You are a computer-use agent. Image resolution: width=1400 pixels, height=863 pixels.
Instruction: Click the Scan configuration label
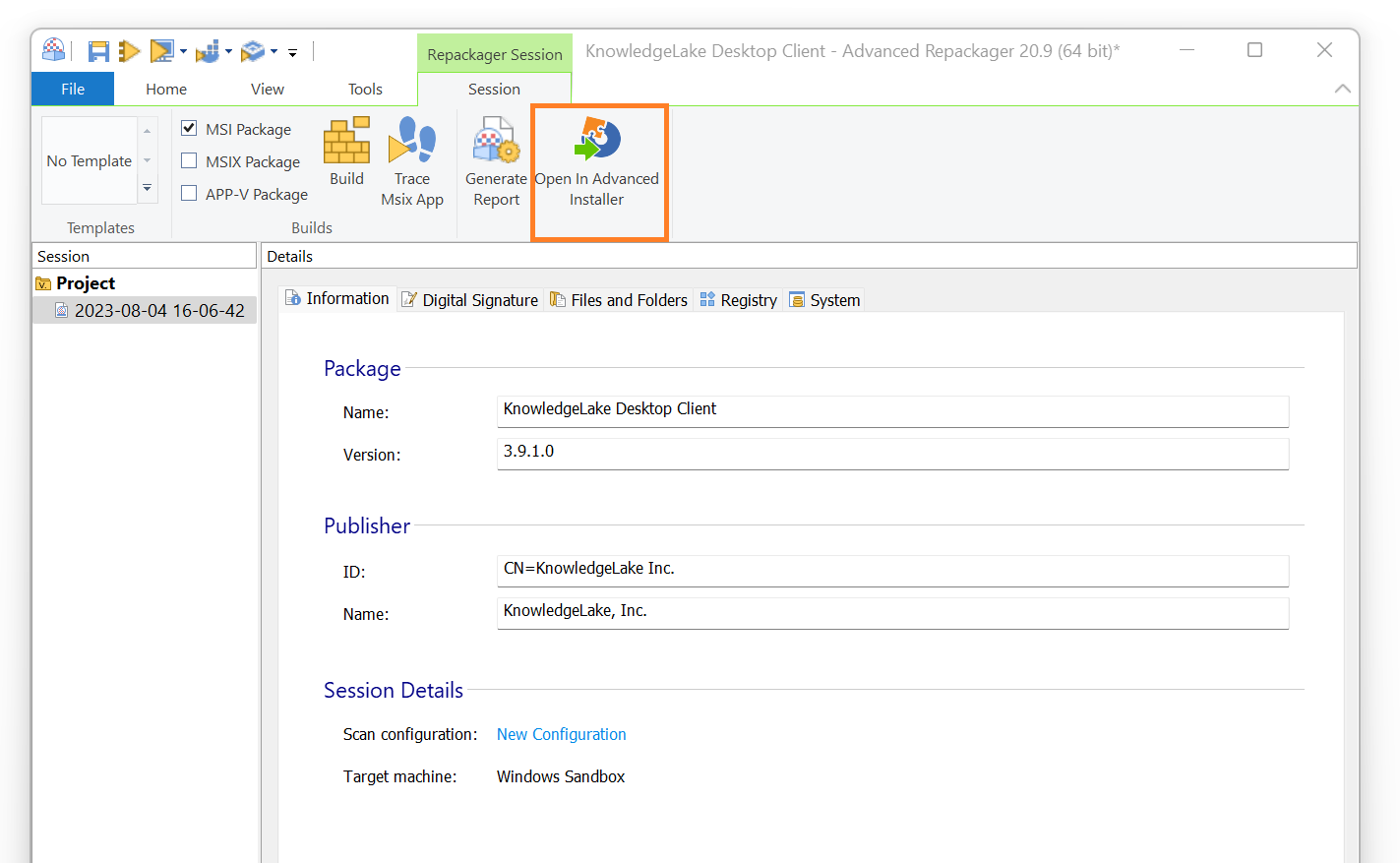(410, 734)
